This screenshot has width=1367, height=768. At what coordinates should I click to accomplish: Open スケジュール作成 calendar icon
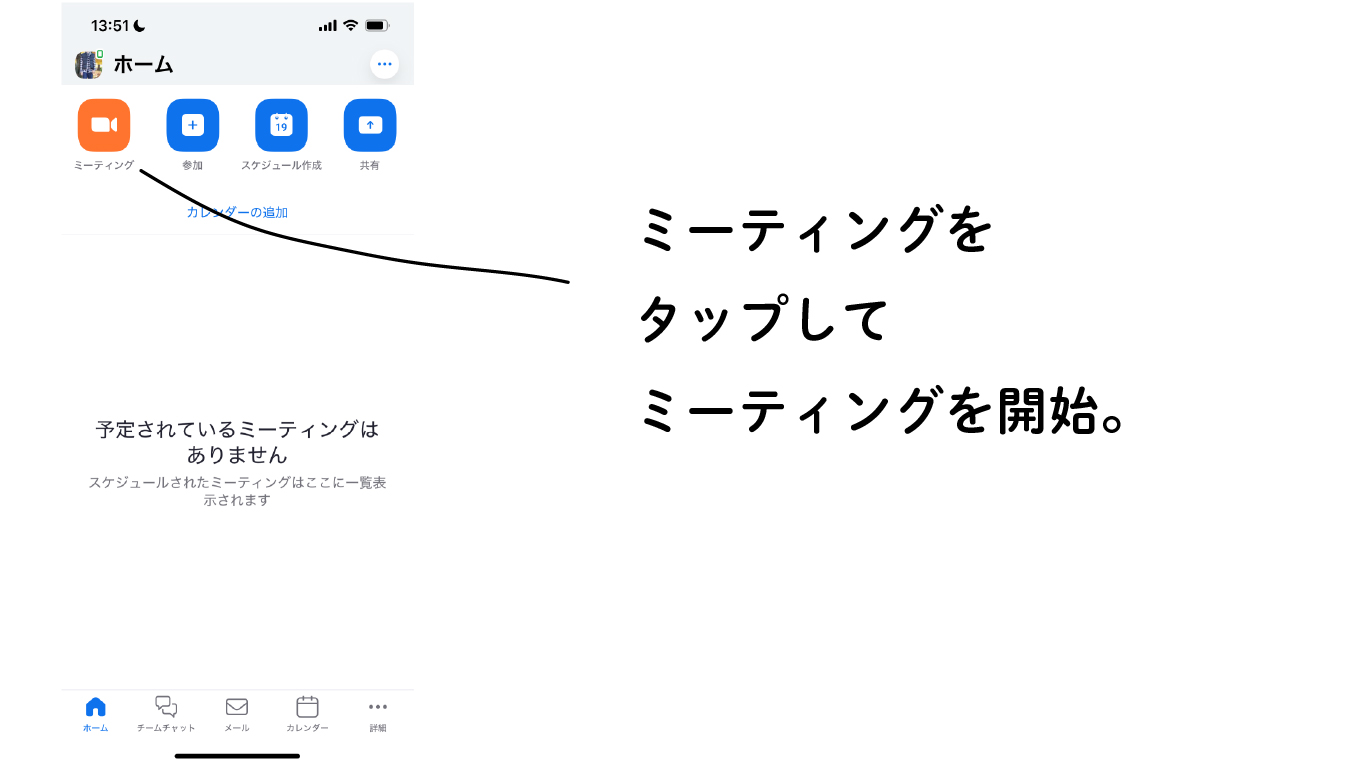(281, 125)
